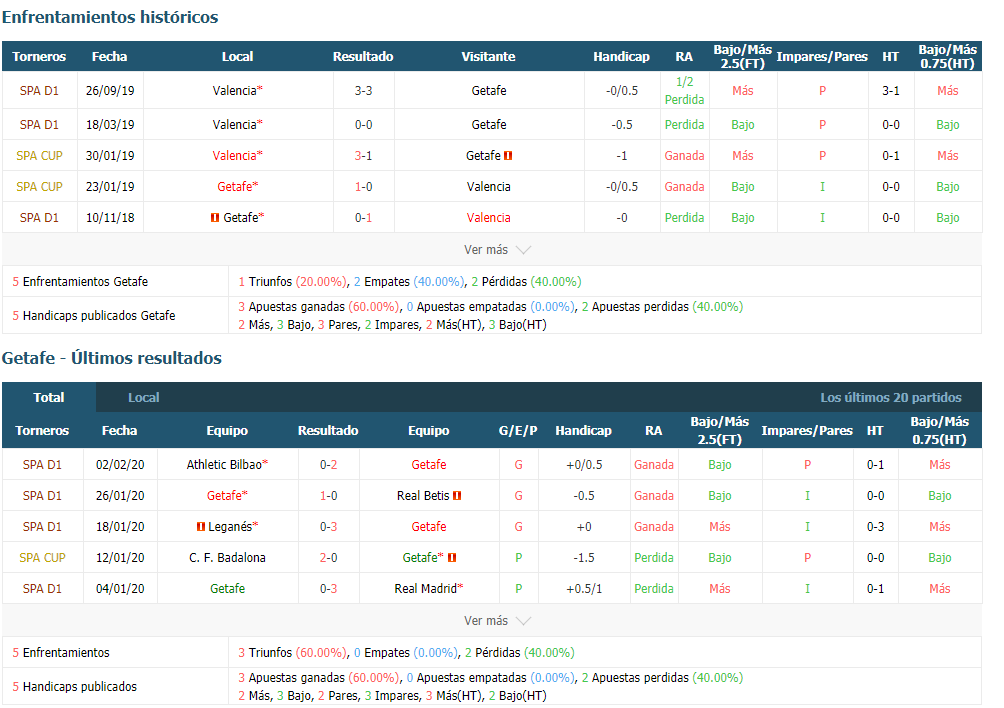Open the 3-3 result of Valencia vs Getafe

(x=364, y=91)
